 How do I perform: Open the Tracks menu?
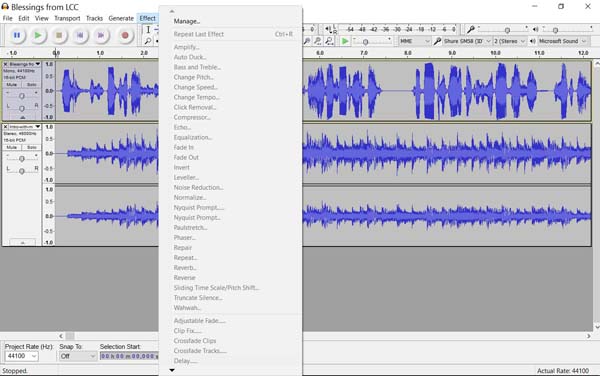94,18
